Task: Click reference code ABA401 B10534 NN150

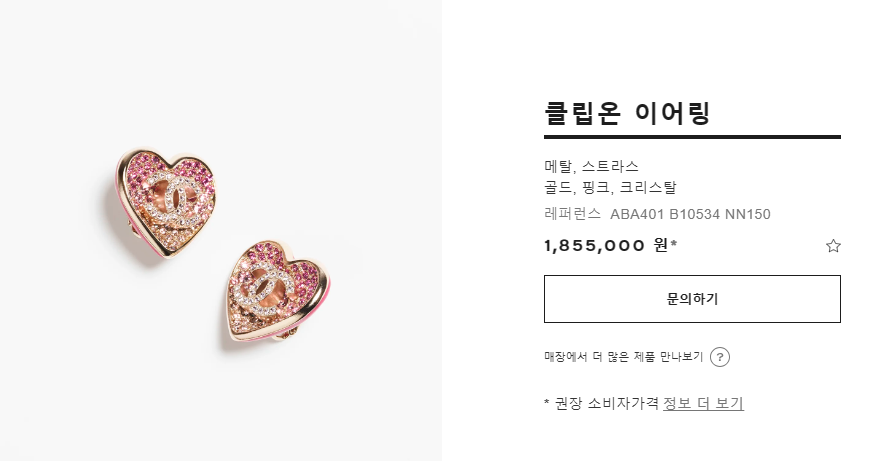Action: pyautogui.click(x=690, y=214)
